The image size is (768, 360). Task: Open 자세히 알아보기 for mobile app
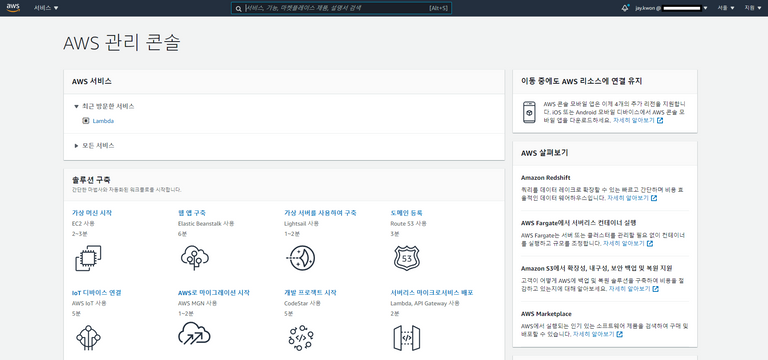click(x=634, y=120)
